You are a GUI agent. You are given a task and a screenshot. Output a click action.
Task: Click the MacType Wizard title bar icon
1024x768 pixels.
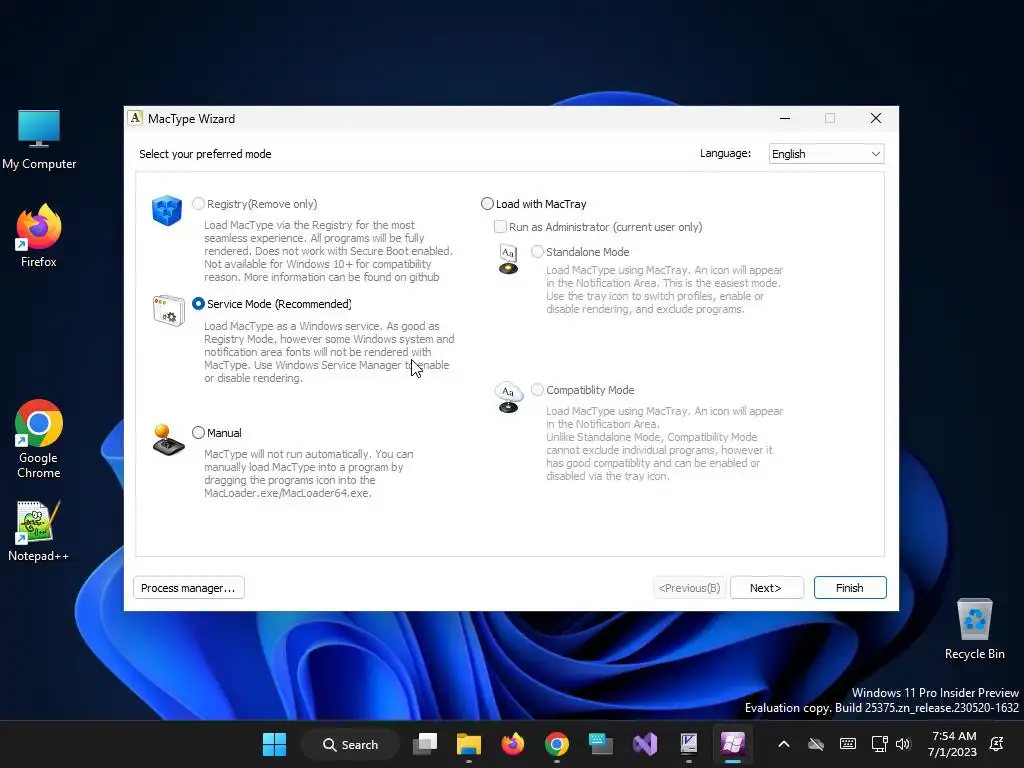[x=135, y=118]
